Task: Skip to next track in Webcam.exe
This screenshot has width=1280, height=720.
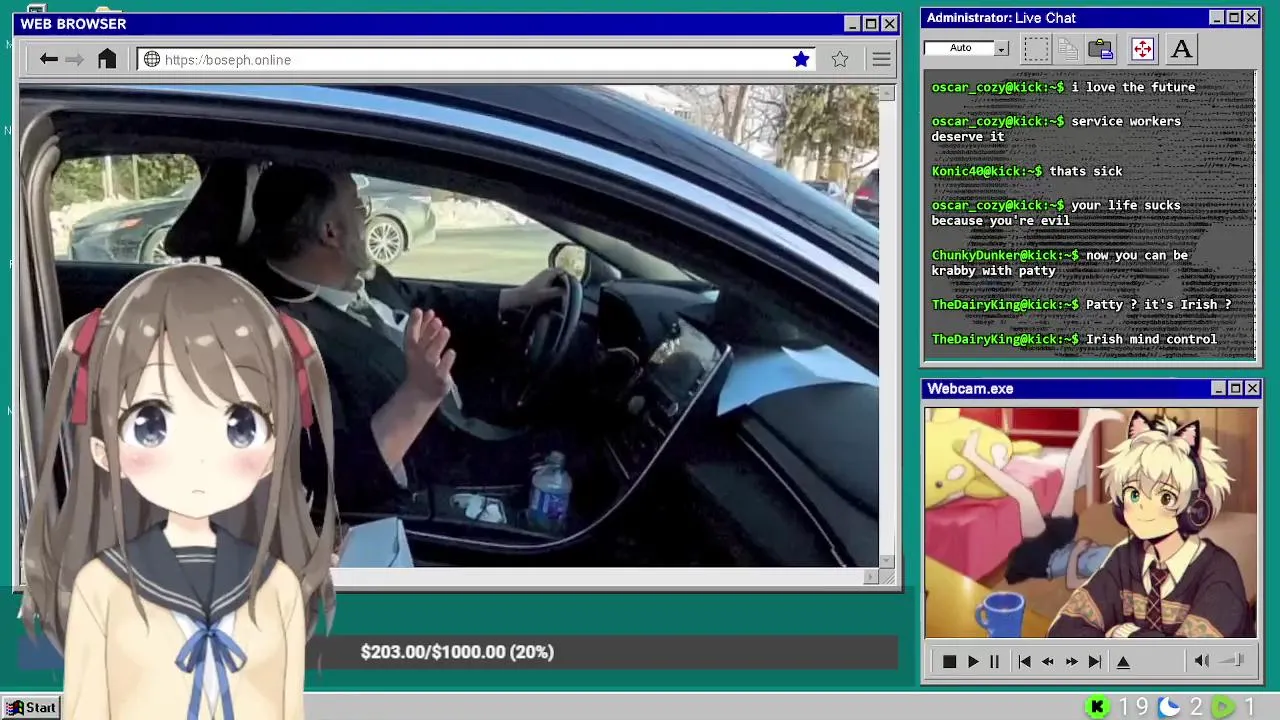Action: point(1095,661)
